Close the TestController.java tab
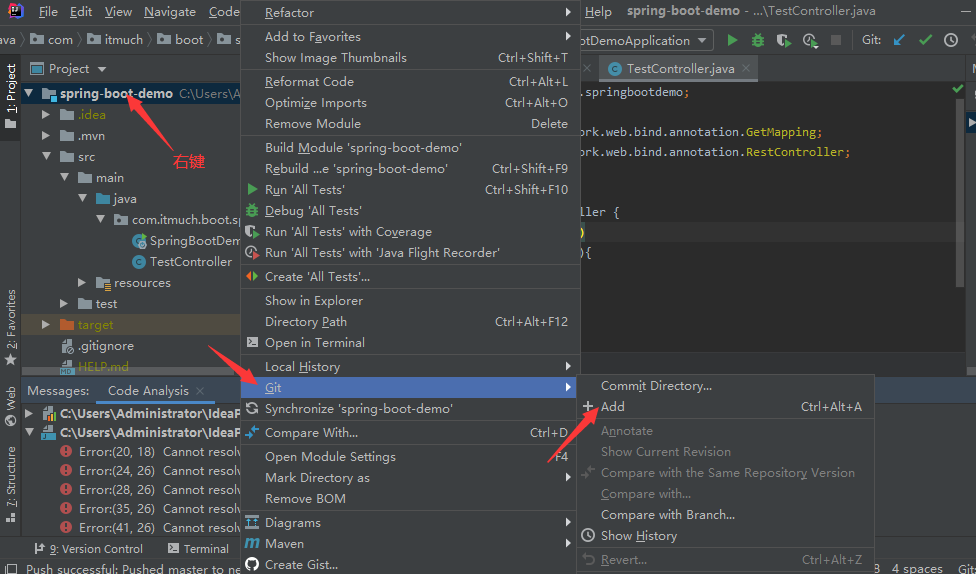 click(746, 68)
